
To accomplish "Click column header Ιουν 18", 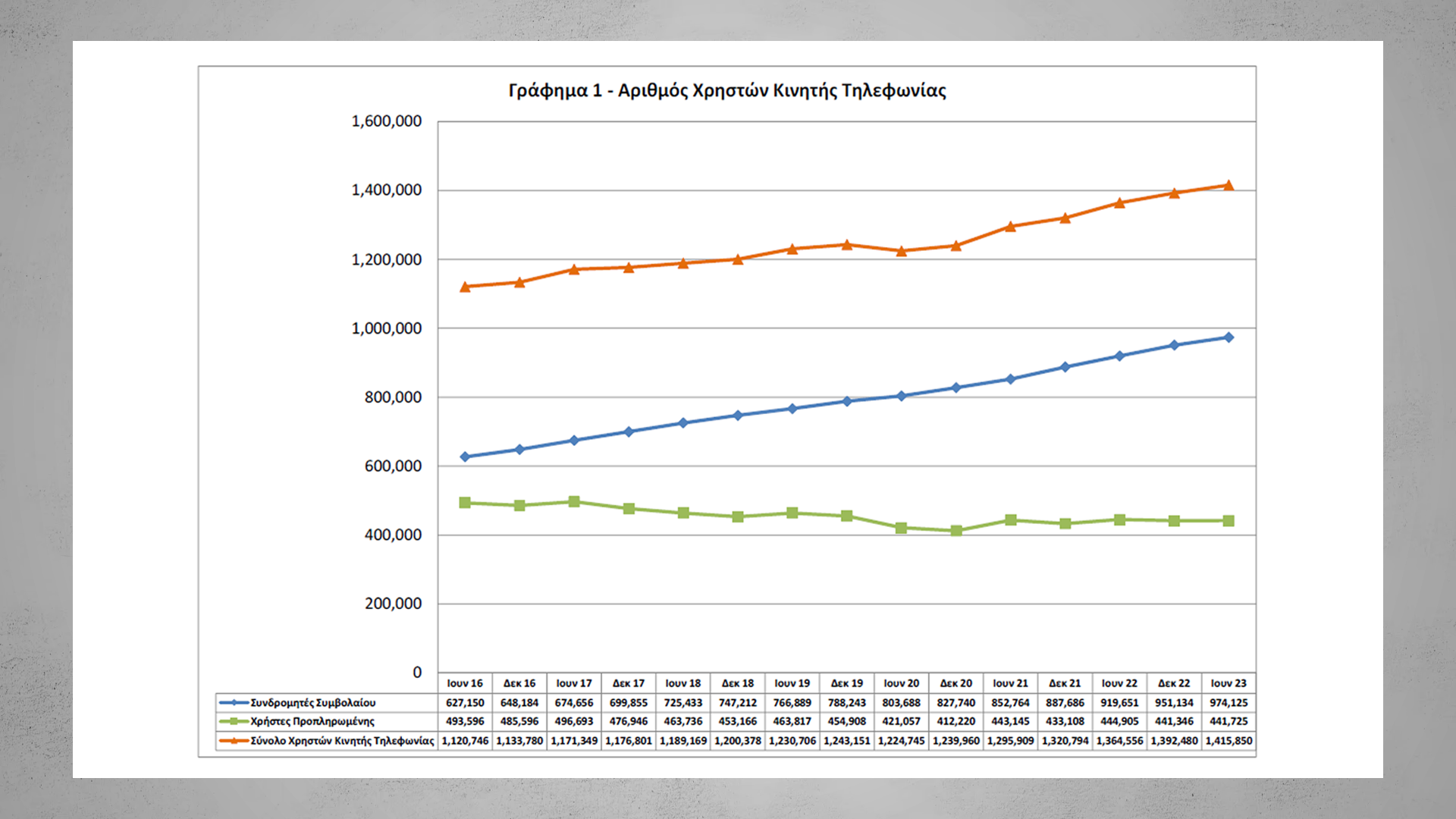I will 683,683.
